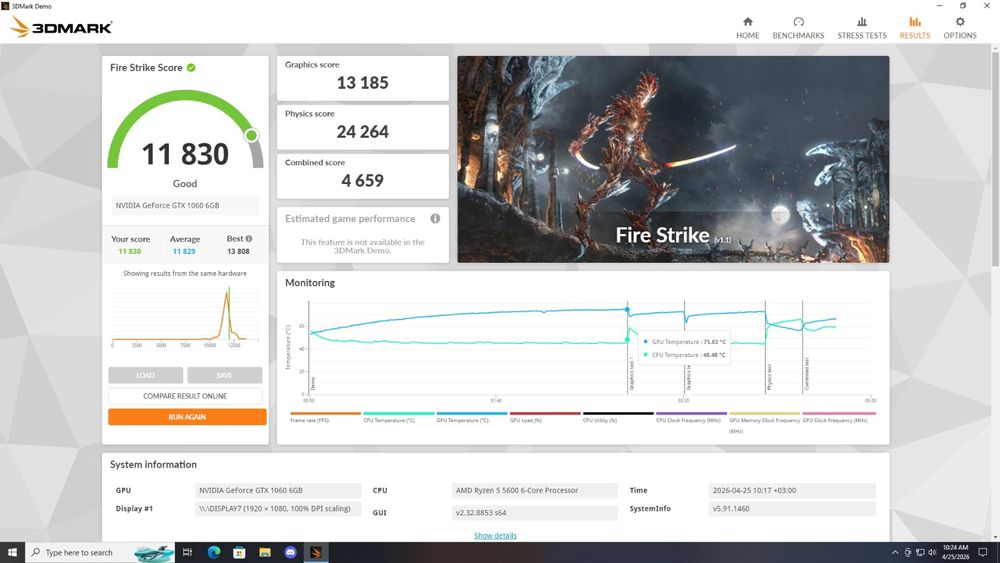Toggle pink GPU Clock Frequency legend series
1000x563 pixels.
(838, 417)
